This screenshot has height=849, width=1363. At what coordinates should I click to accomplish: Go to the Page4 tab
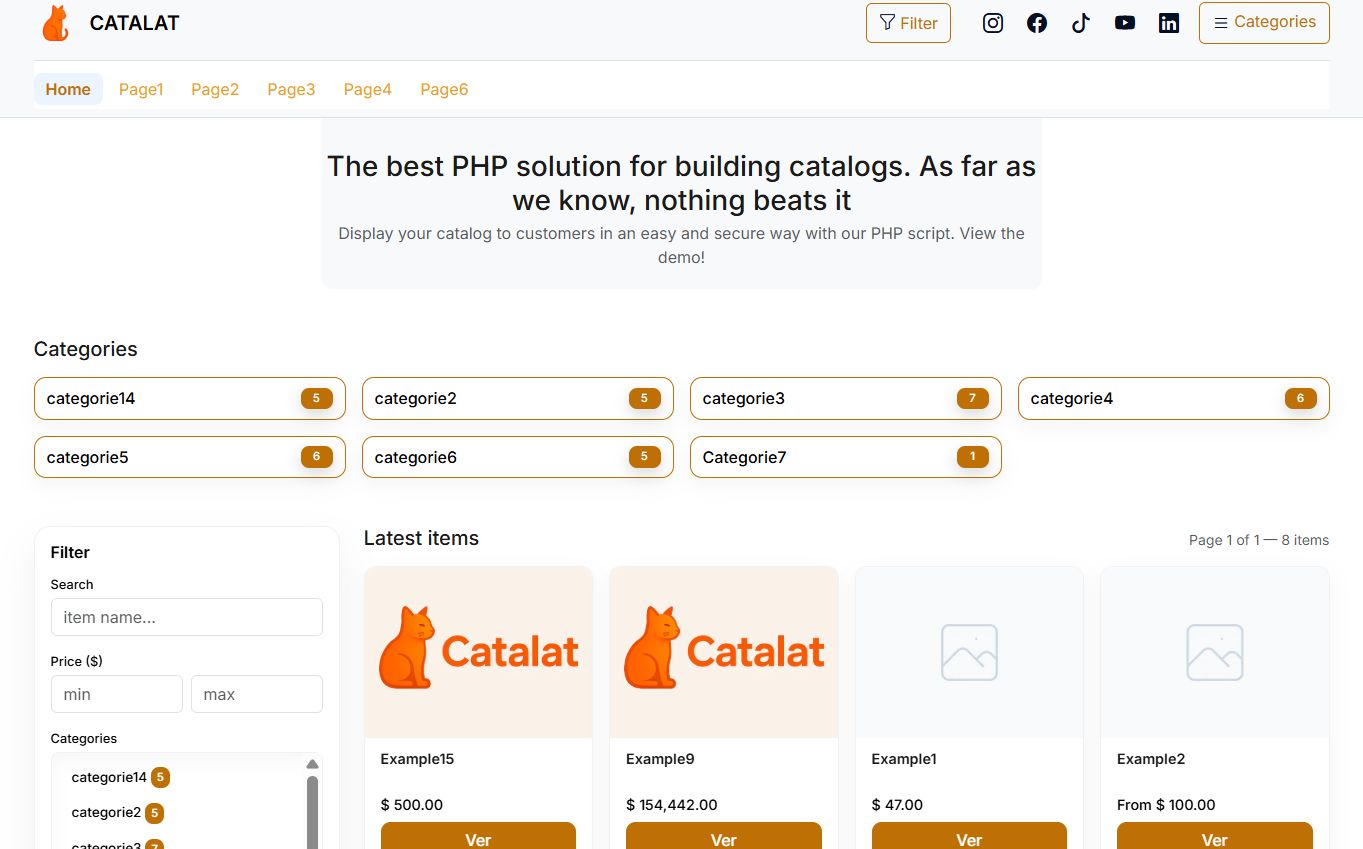click(x=368, y=89)
